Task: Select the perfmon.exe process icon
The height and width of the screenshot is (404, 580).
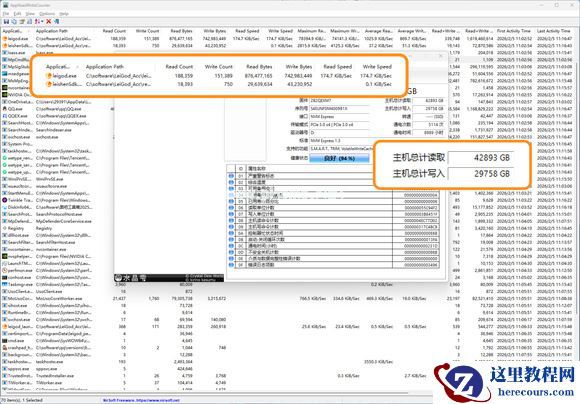Action: pyautogui.click(x=5, y=270)
